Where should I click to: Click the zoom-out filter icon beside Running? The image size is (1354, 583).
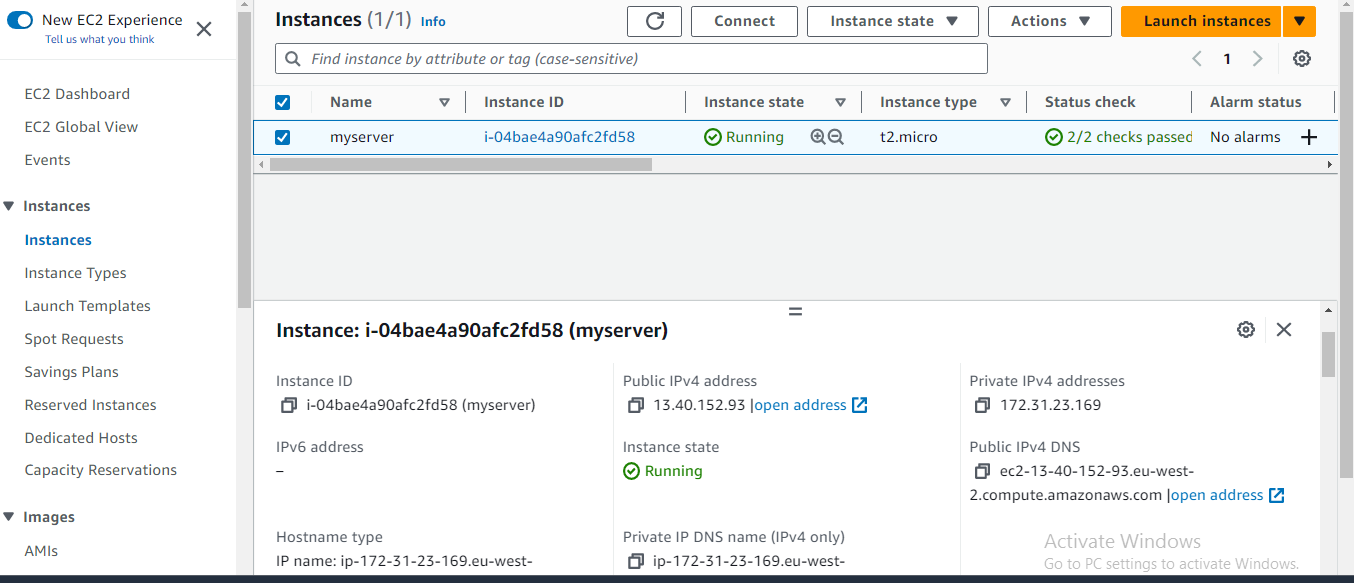point(836,137)
